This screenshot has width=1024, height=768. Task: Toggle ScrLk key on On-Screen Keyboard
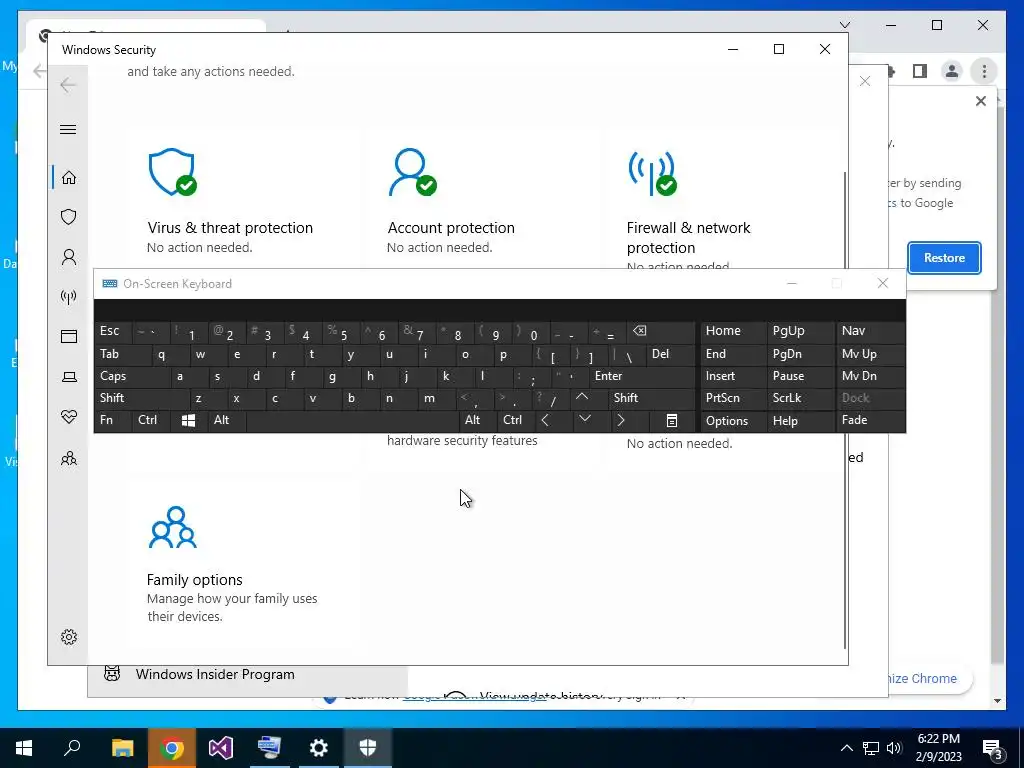[x=801, y=398]
